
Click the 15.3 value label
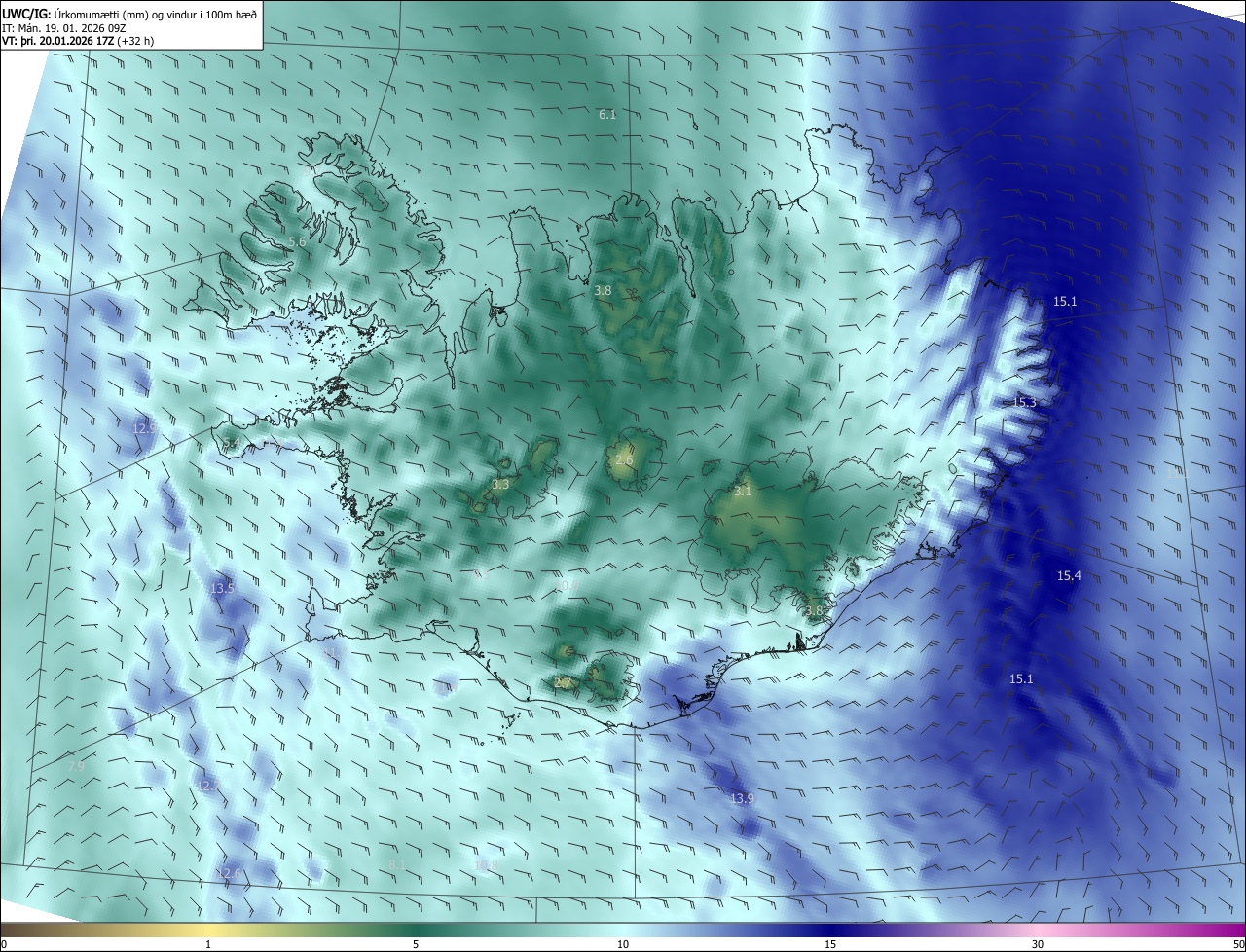point(1025,403)
